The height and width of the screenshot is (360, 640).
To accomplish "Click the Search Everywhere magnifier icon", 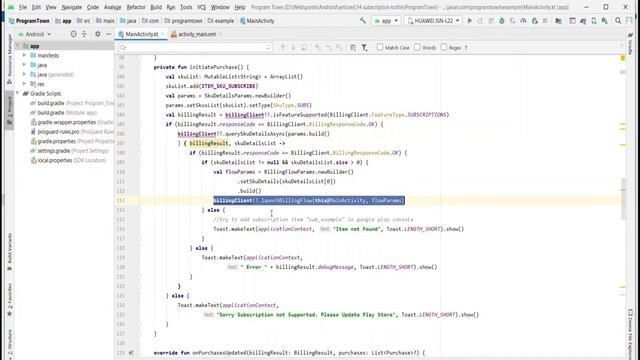I will pos(618,20).
